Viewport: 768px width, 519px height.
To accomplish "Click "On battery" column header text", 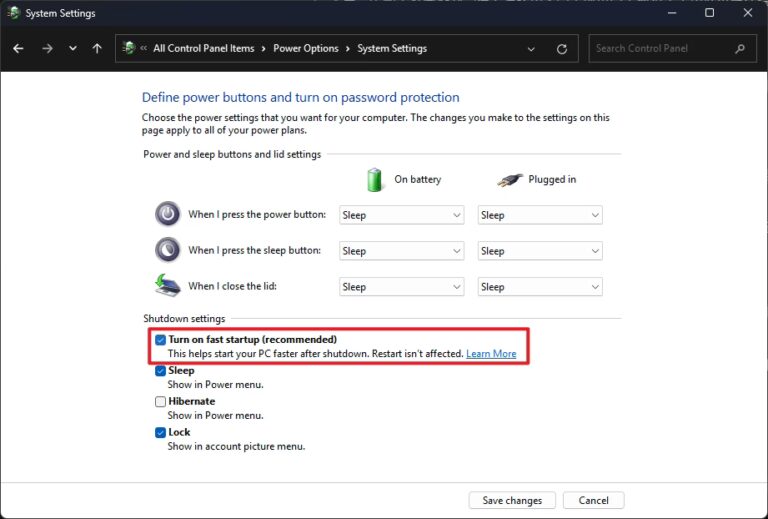I will (418, 179).
